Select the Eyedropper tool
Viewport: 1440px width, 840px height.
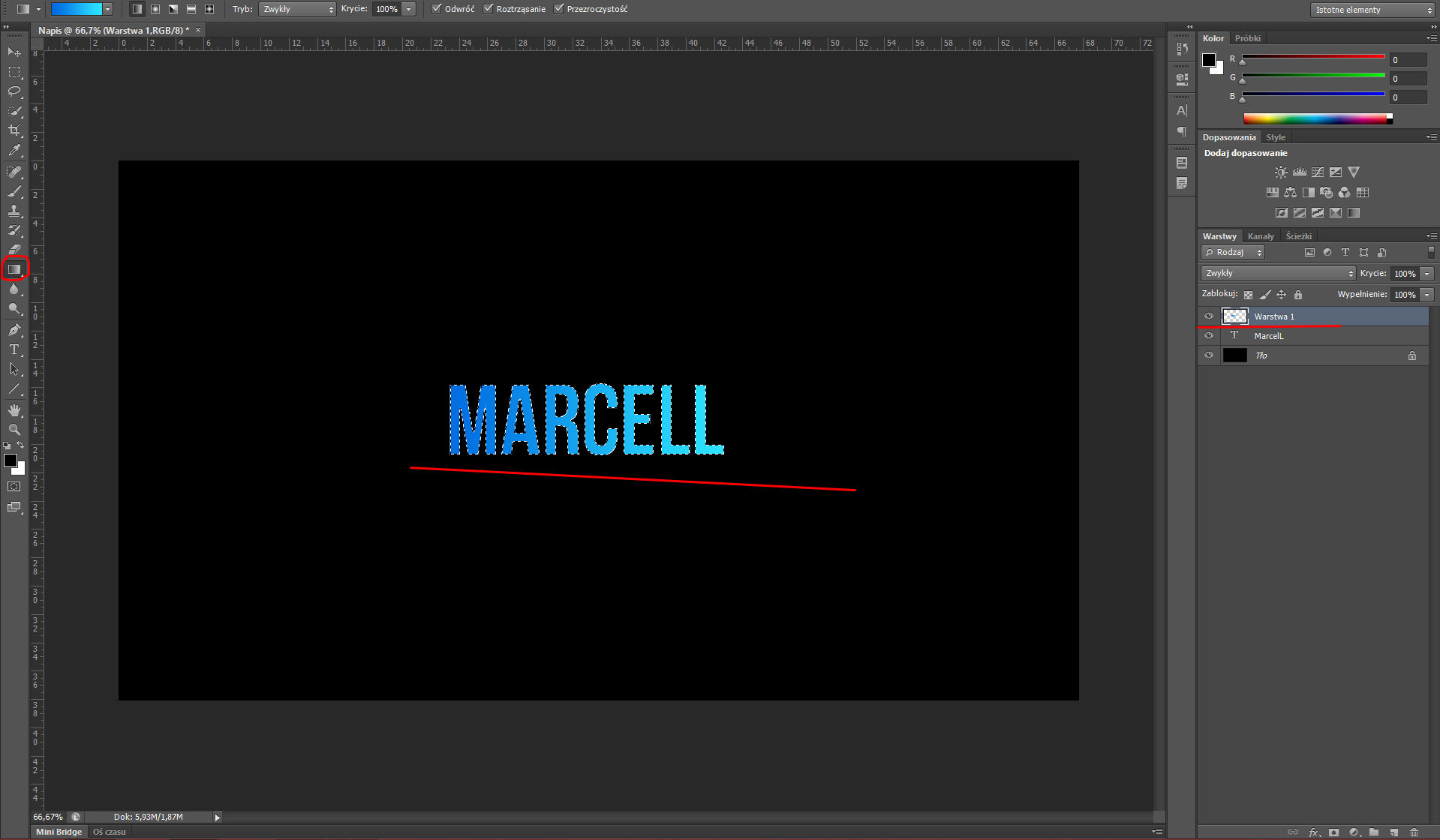pos(14,150)
